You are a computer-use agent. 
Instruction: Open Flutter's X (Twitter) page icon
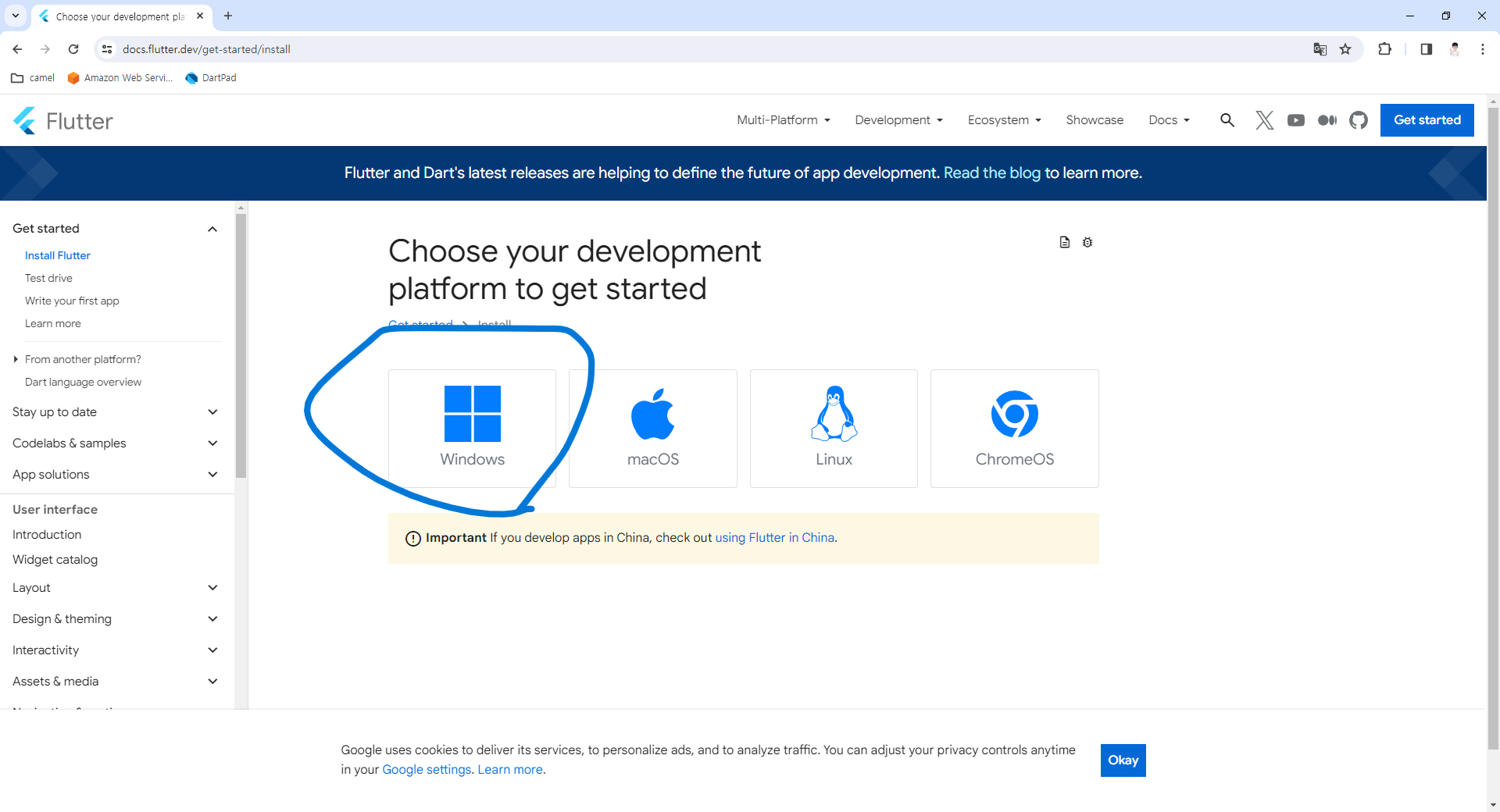[x=1264, y=120]
